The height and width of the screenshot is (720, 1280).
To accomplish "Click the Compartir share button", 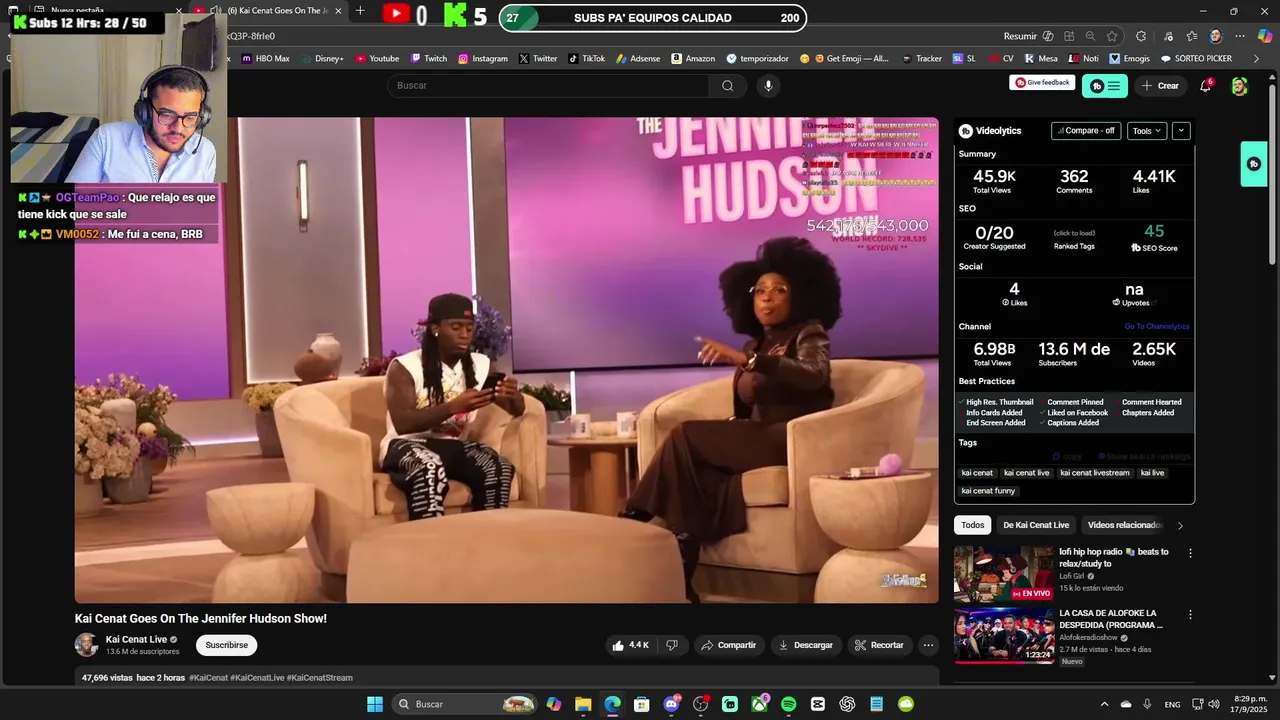I will coord(728,645).
